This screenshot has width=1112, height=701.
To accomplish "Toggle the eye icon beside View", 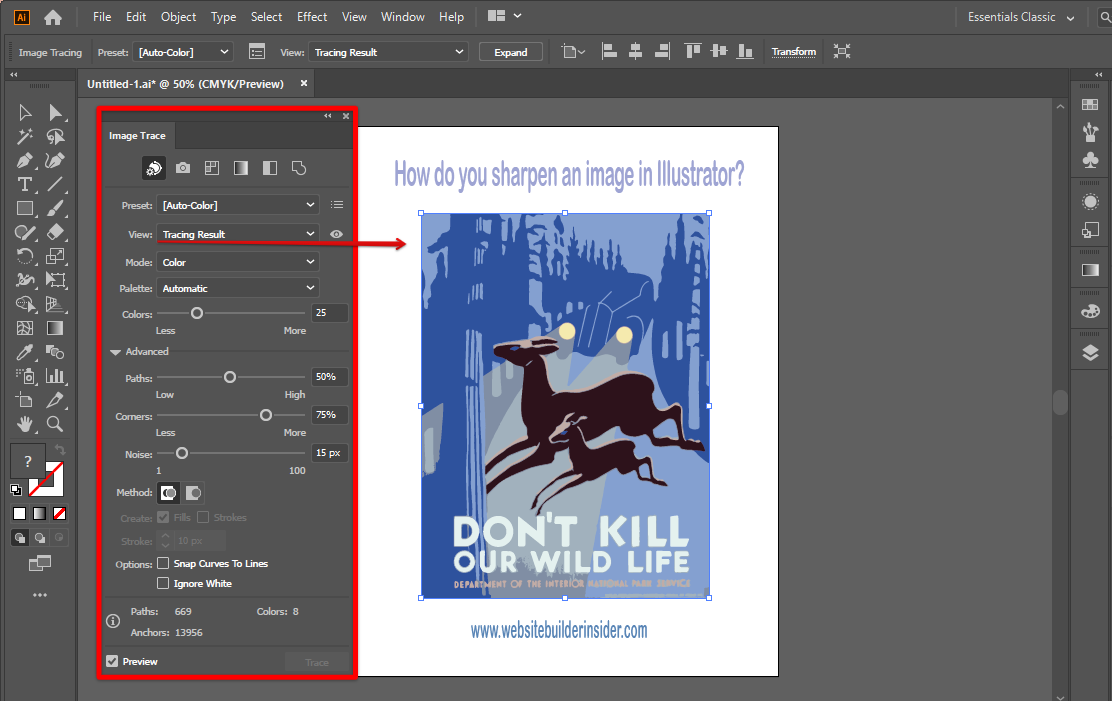I will 337,234.
